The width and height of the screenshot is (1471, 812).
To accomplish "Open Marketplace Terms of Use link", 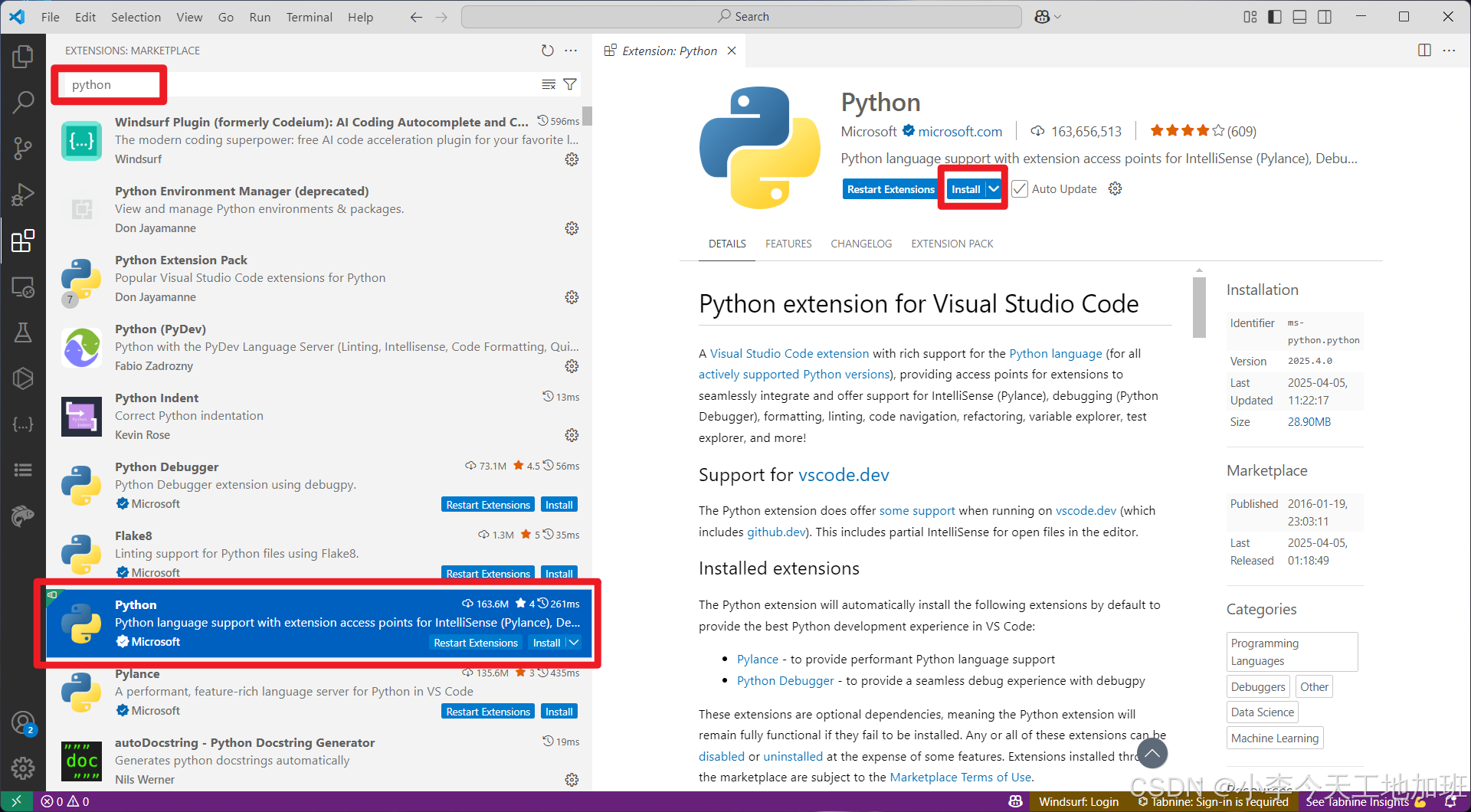I will click(x=961, y=777).
